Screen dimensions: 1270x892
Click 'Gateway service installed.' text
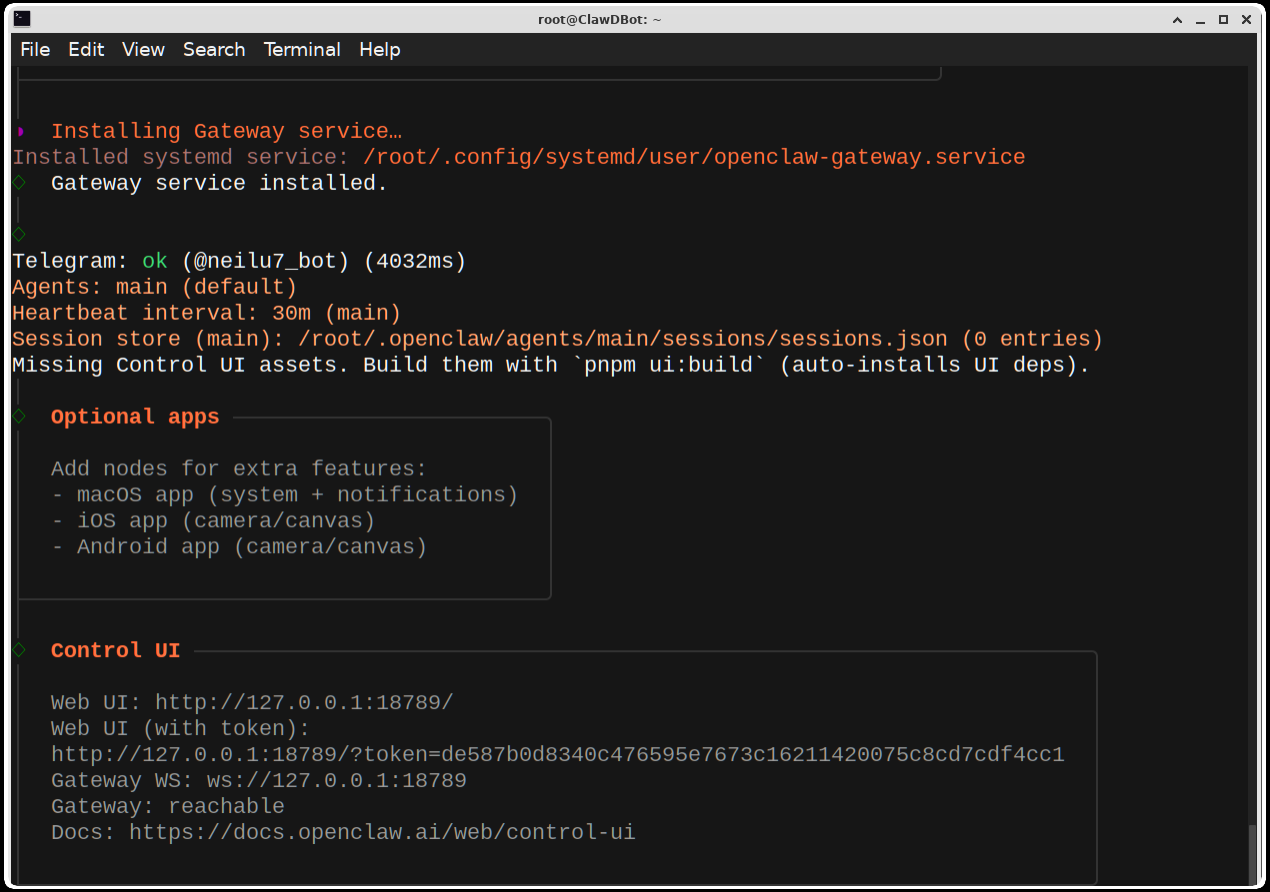click(219, 183)
